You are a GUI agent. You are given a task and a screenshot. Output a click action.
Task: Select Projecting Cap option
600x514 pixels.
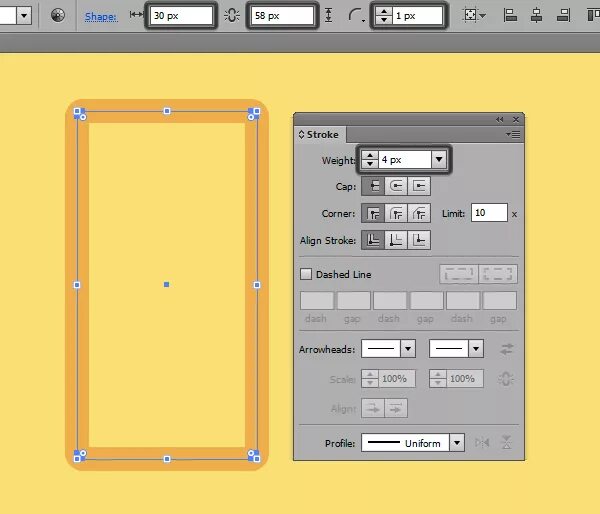(x=419, y=186)
